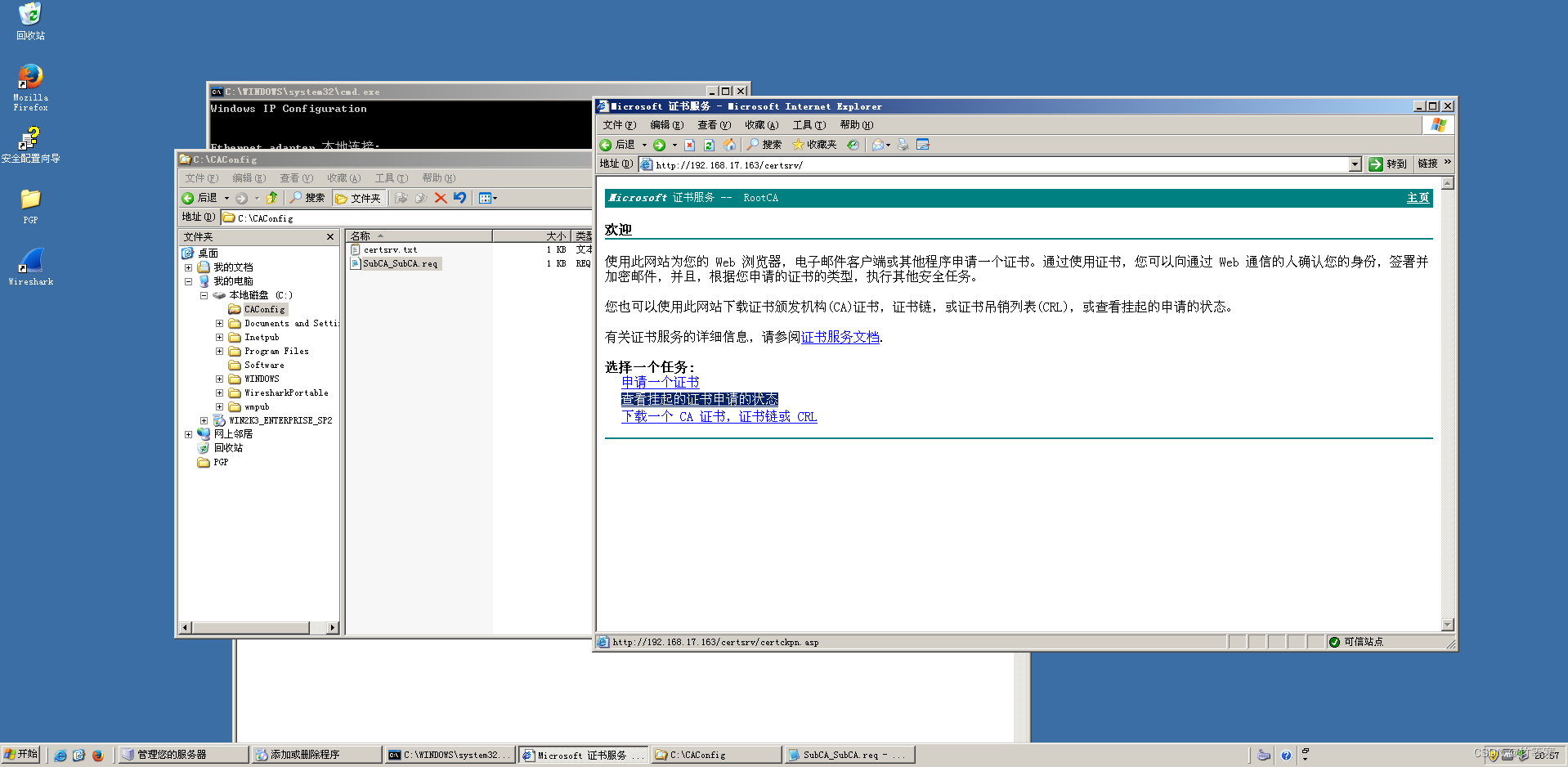This screenshot has height=767, width=1568.
Task: Click 查看挂起的证书申请的状态 link
Action: pyautogui.click(x=700, y=399)
